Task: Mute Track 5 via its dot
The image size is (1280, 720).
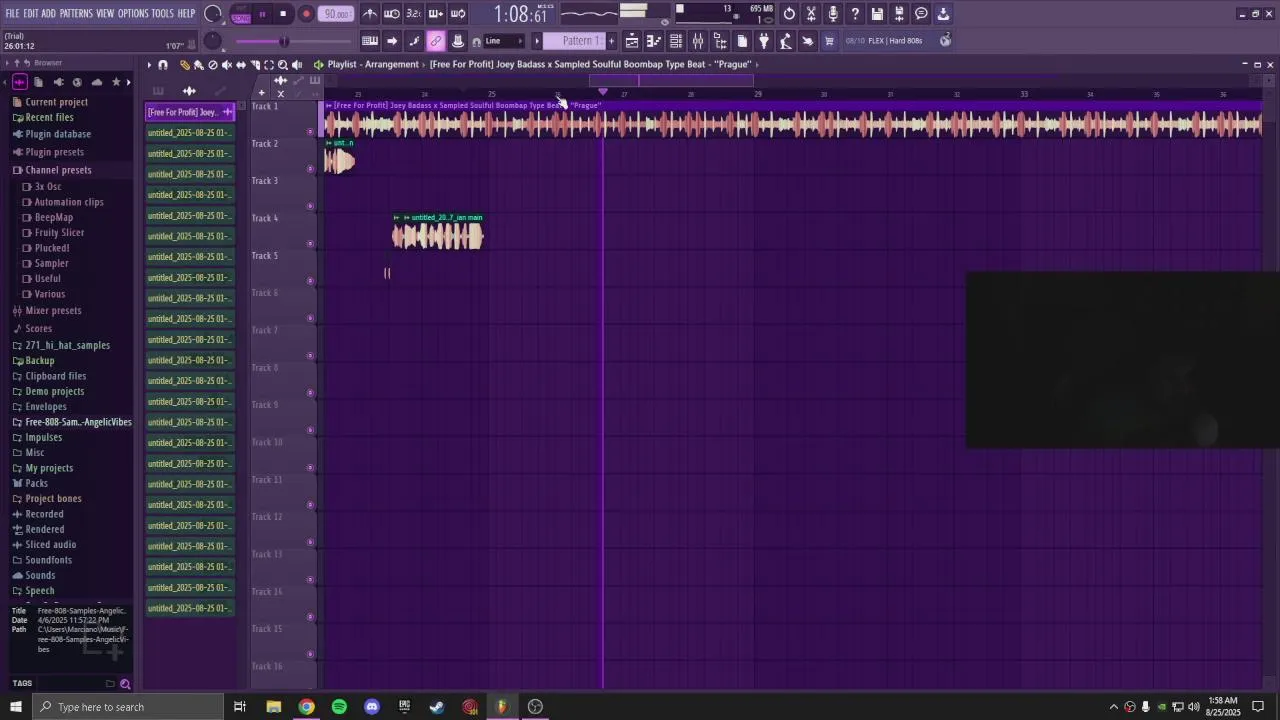Action: tap(310, 281)
